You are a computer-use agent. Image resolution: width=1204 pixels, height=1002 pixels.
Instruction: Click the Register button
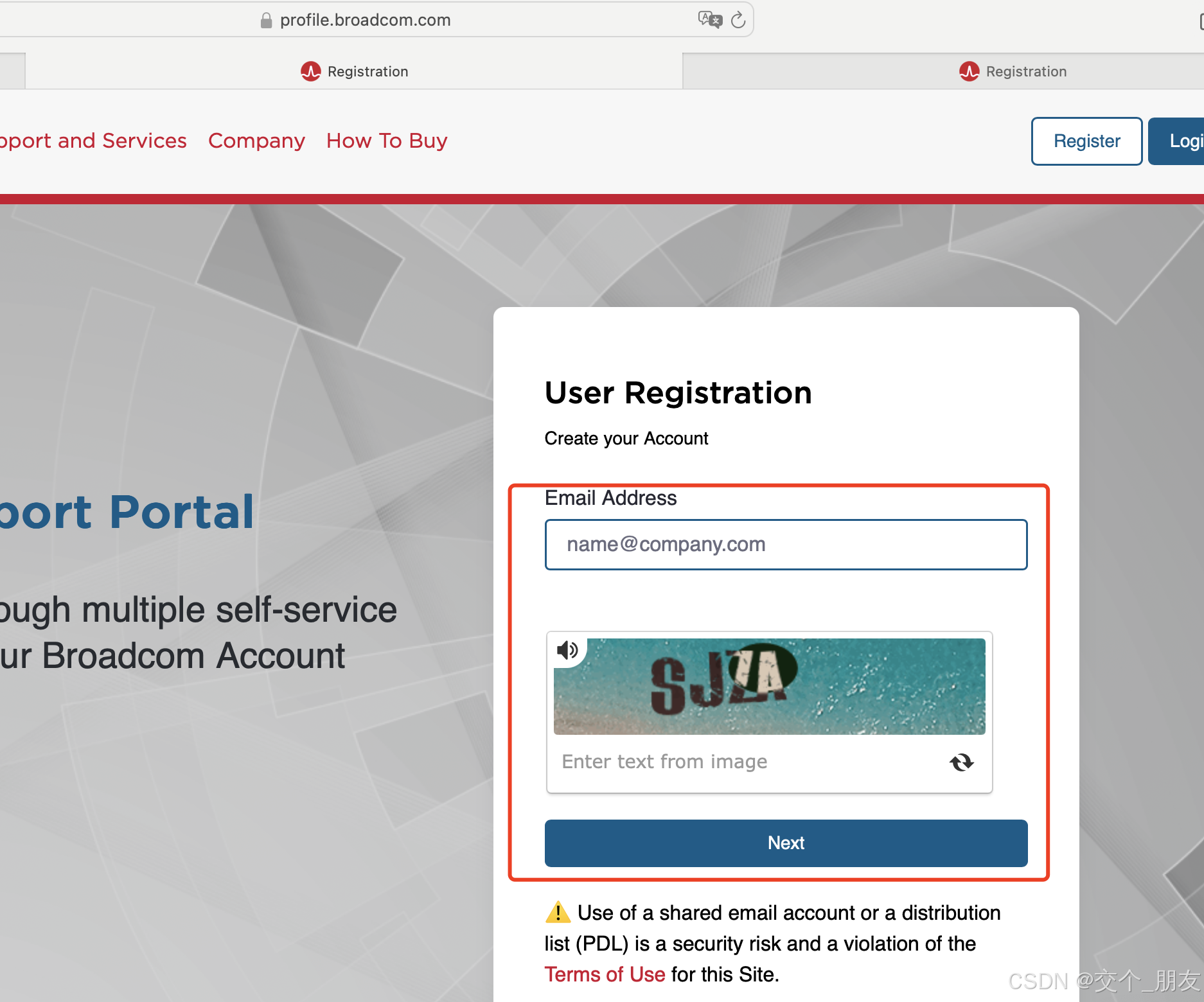coord(1087,141)
